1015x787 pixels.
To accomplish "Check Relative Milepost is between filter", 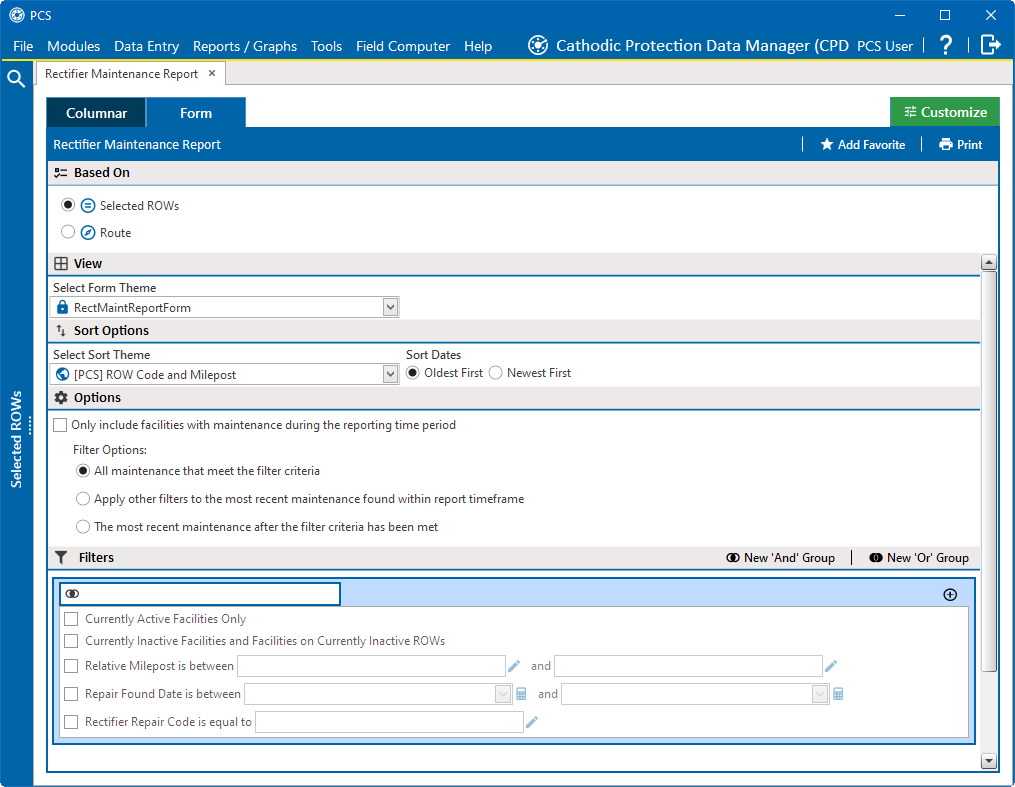I will [71, 666].
